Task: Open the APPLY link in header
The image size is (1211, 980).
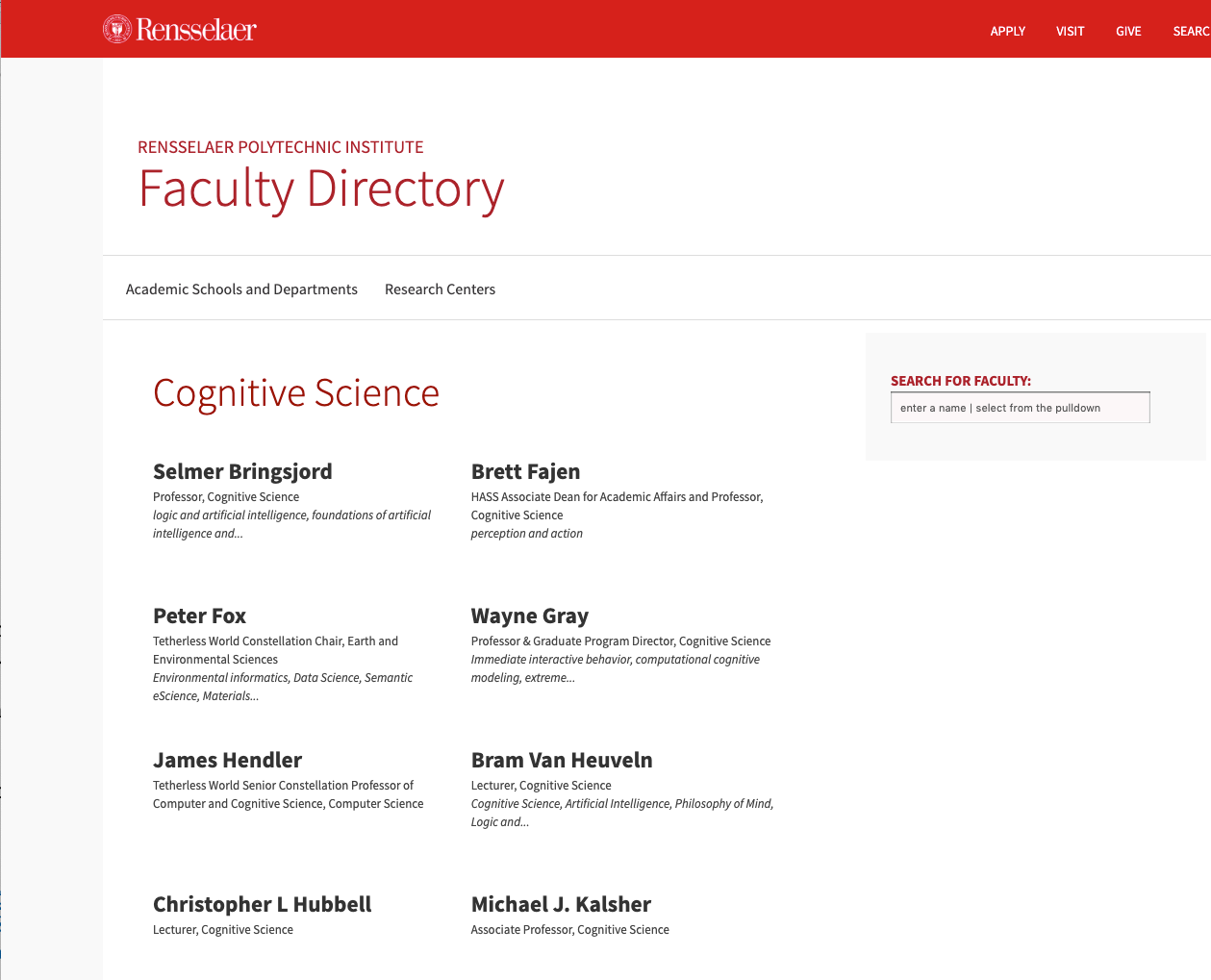Action: (1008, 31)
